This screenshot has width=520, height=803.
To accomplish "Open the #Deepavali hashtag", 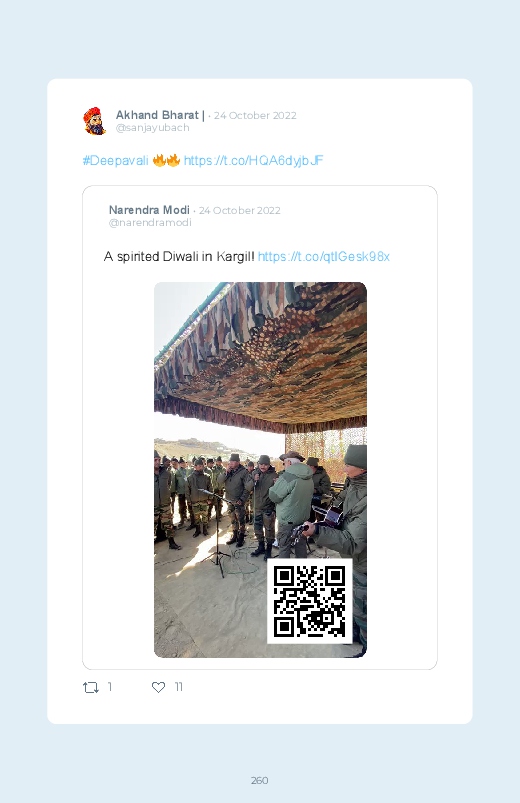I will pos(115,161).
